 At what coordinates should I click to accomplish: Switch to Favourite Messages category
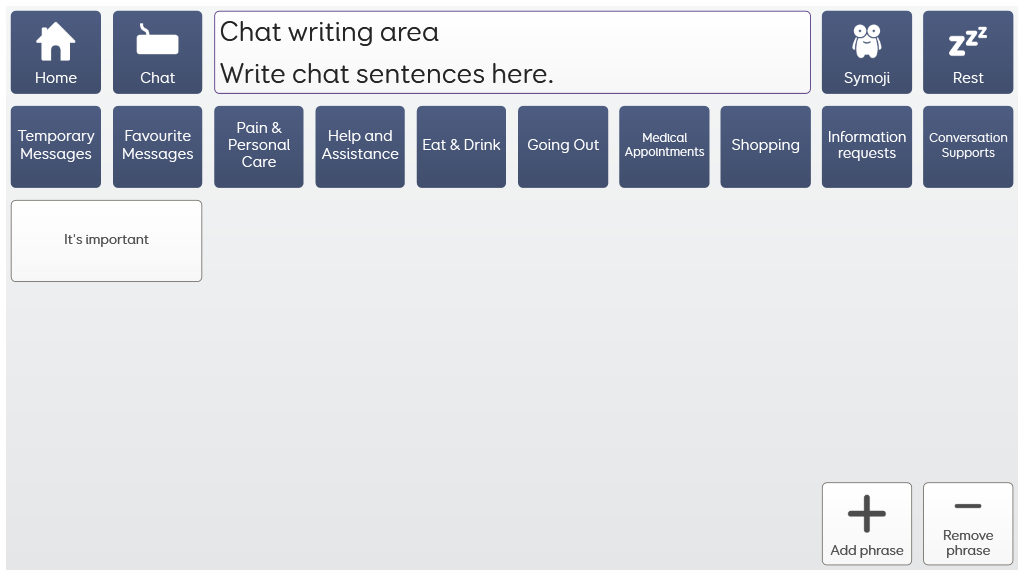click(x=157, y=146)
